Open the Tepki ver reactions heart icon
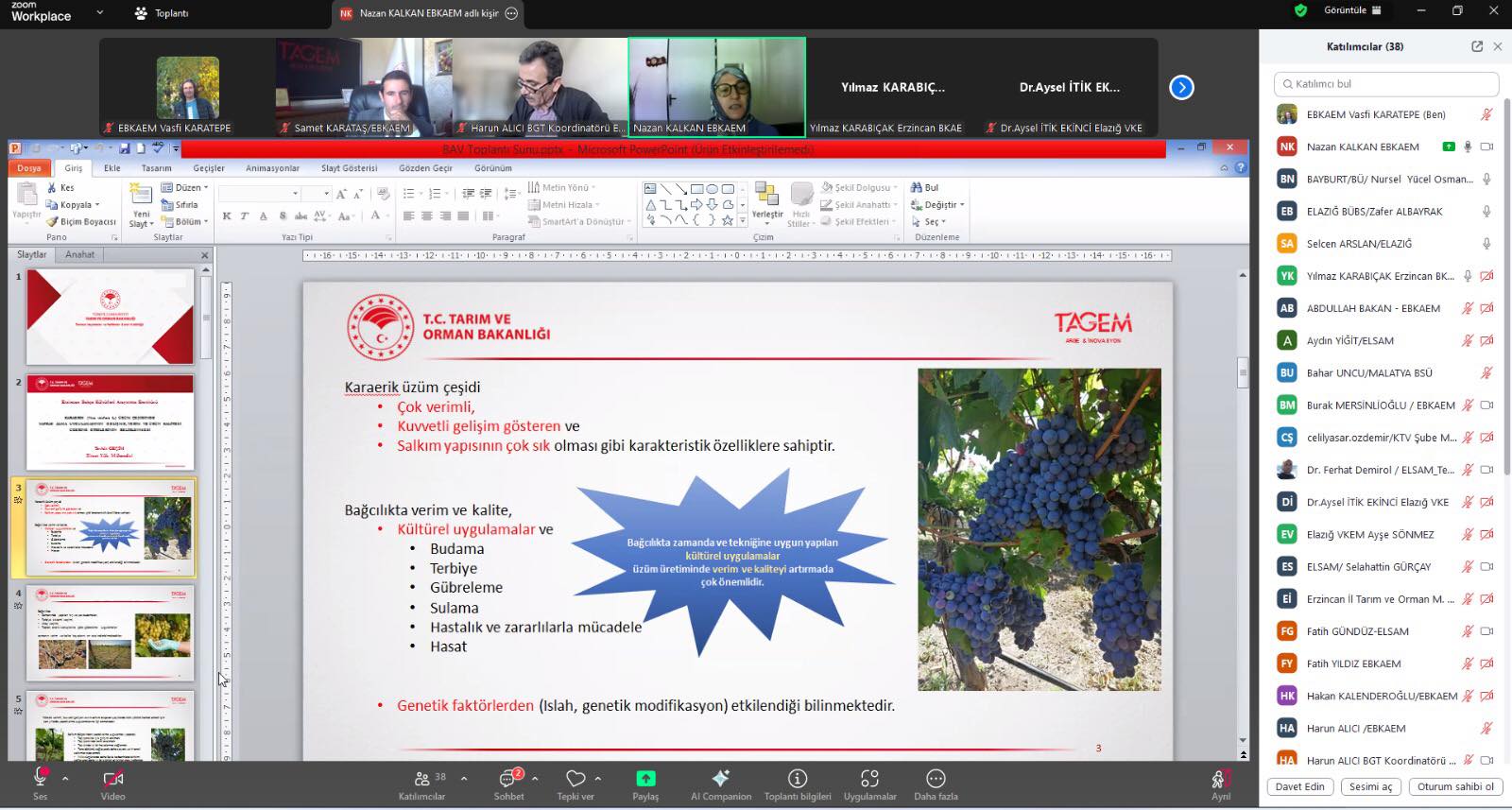The image size is (1512, 810). tap(576, 779)
